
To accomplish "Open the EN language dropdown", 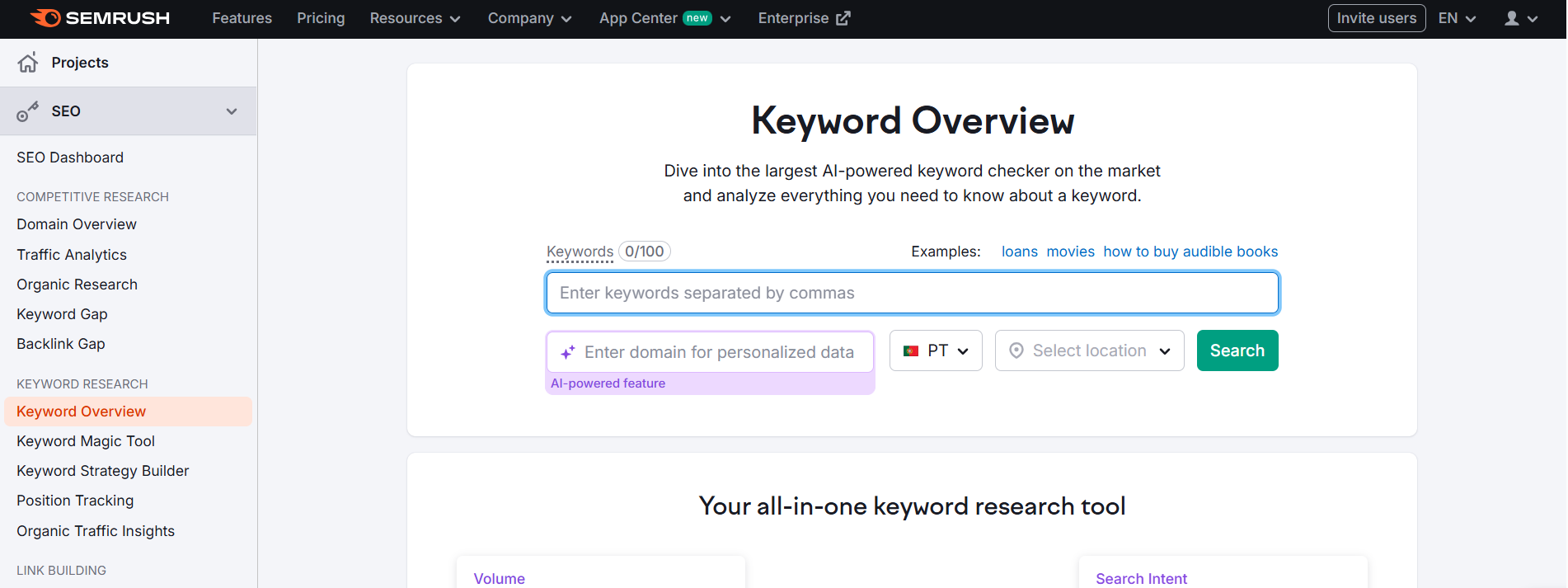I will (x=1457, y=18).
